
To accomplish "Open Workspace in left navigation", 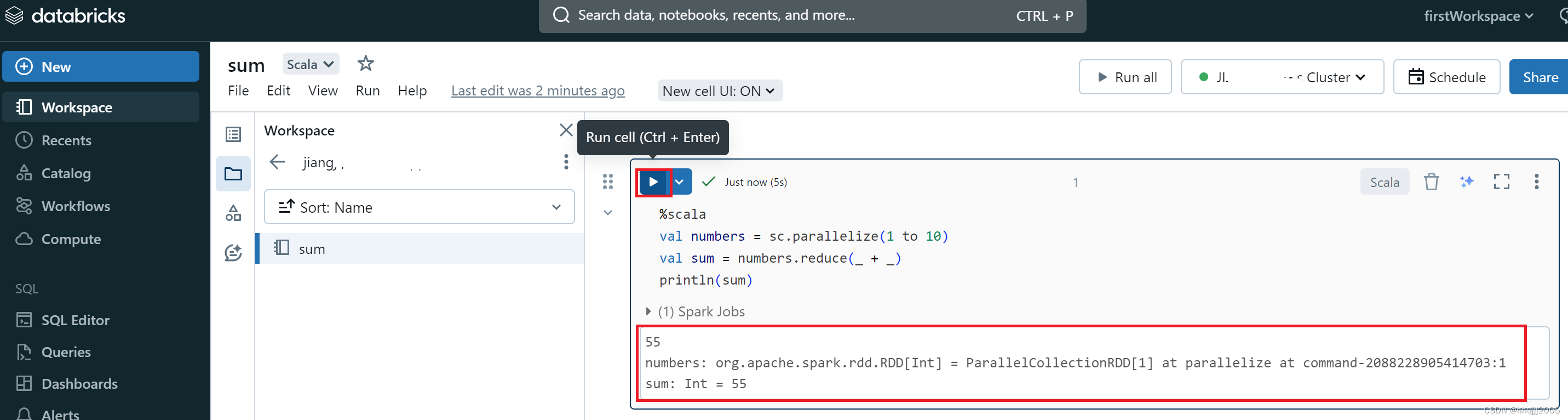I will pyautogui.click(x=100, y=107).
